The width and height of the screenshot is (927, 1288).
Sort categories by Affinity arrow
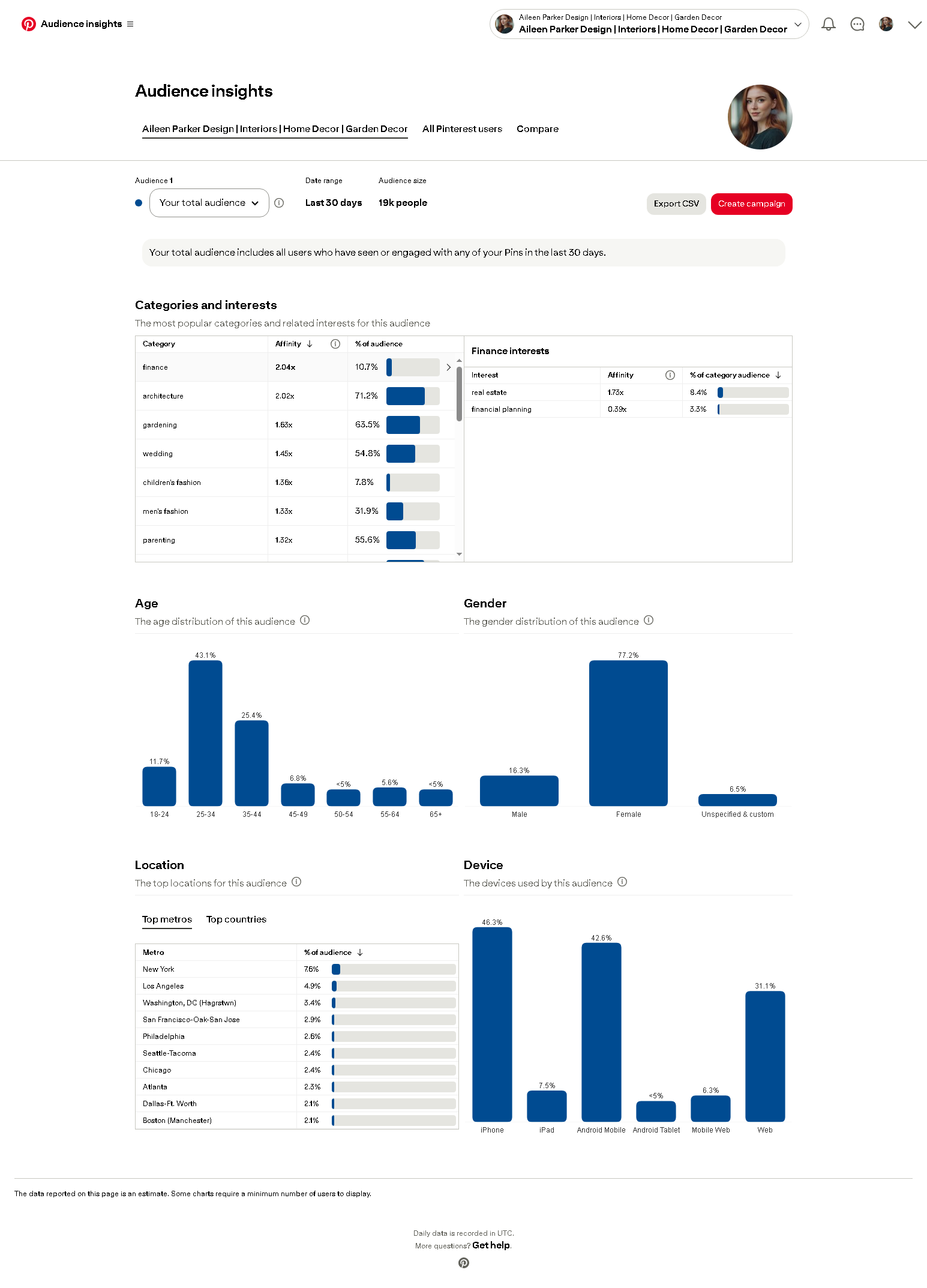[310, 344]
